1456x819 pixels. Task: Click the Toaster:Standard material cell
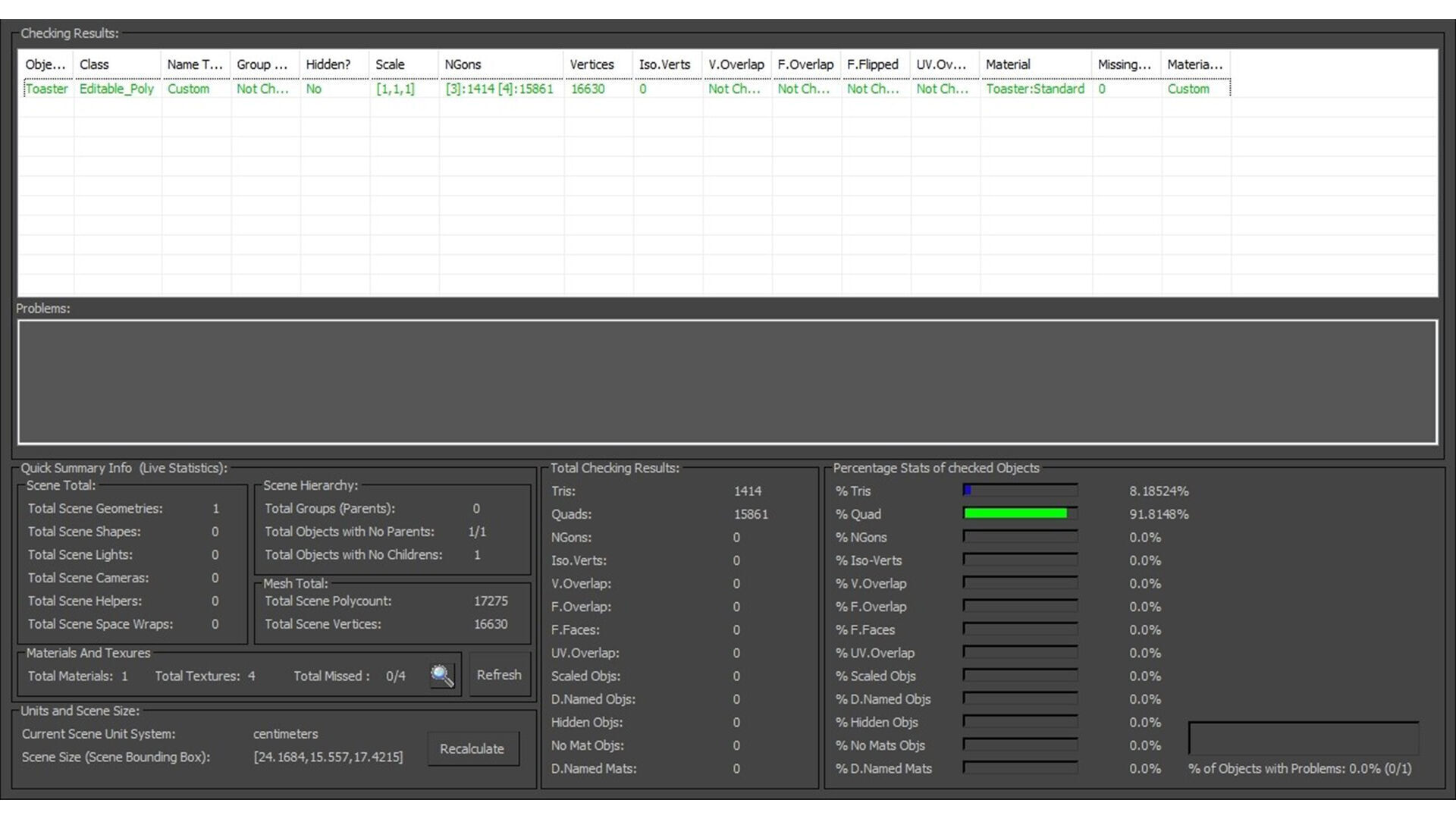[x=1034, y=89]
